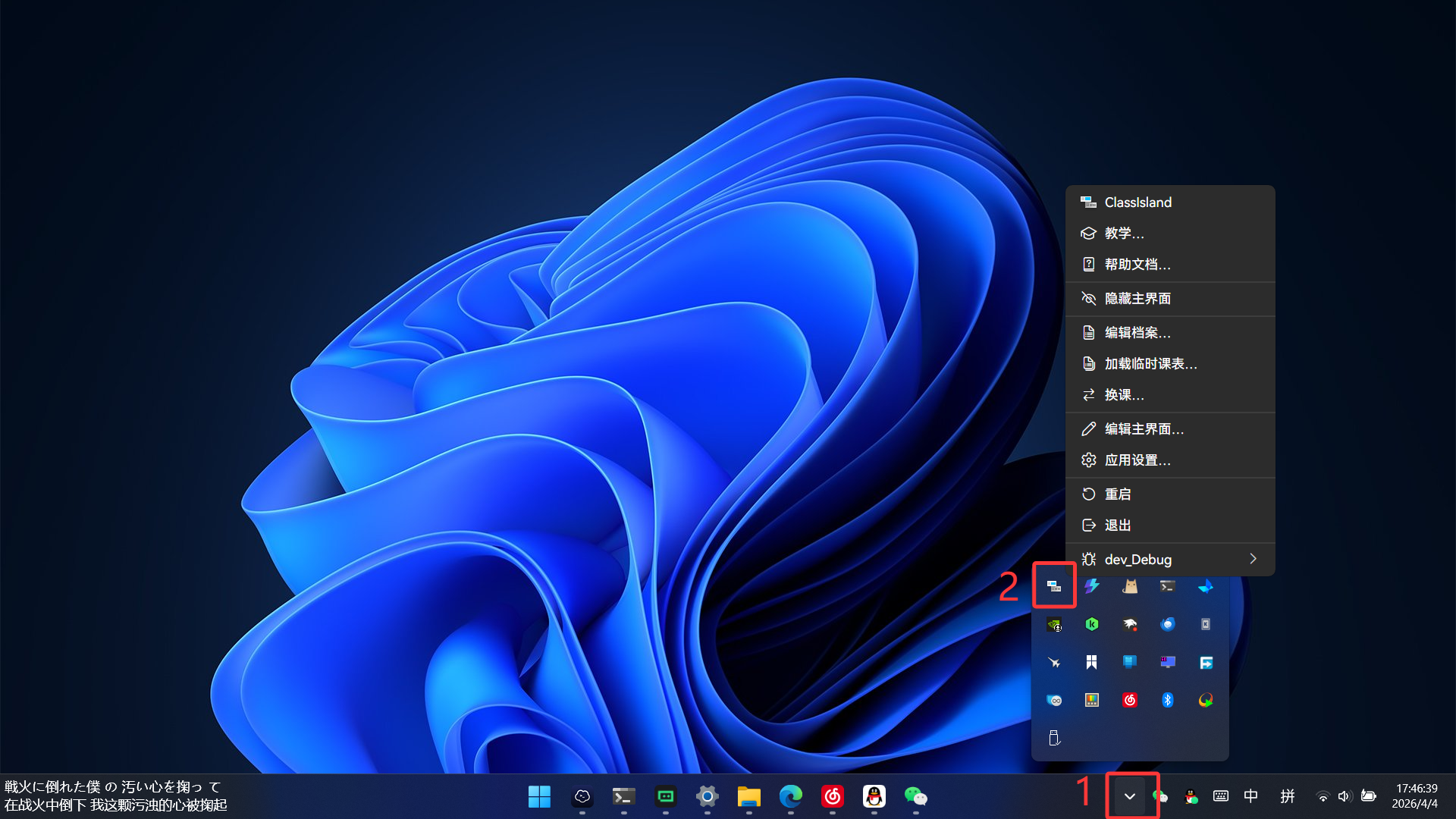The image size is (1456, 819).
Task: Click the green Kaspersky tray icon
Action: (x=1092, y=624)
